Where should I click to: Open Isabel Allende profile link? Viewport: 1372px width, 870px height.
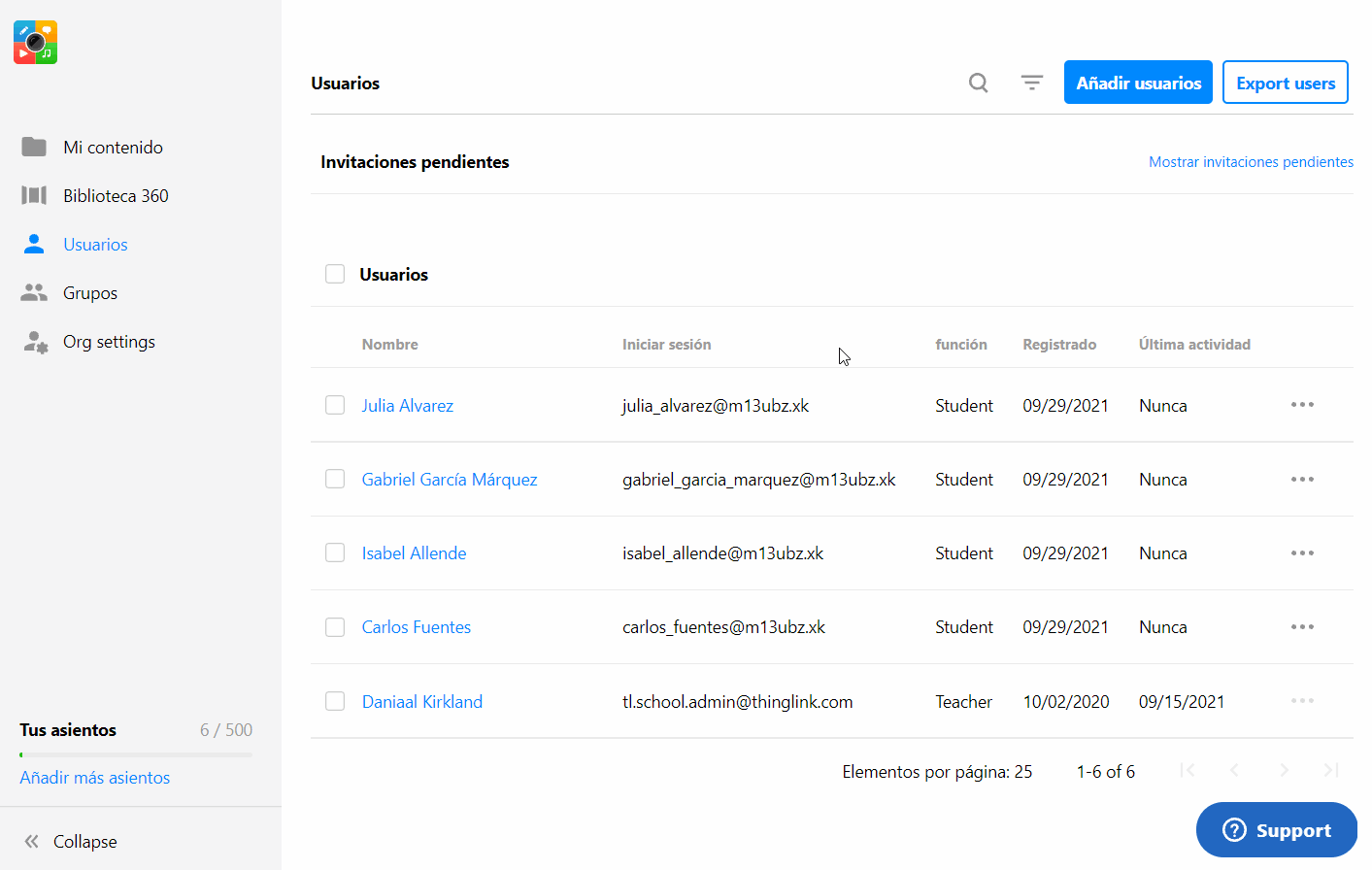(x=414, y=553)
